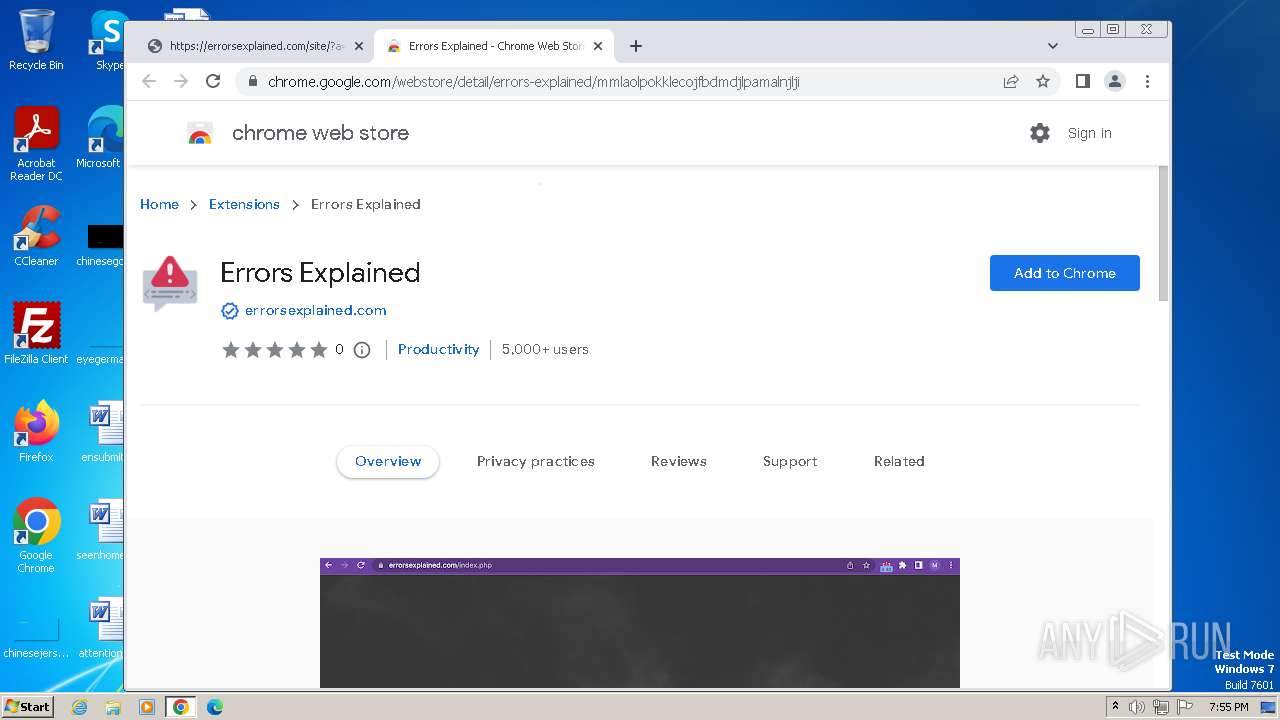Open Chrome's side panel
The height and width of the screenshot is (720, 1280).
click(1082, 82)
